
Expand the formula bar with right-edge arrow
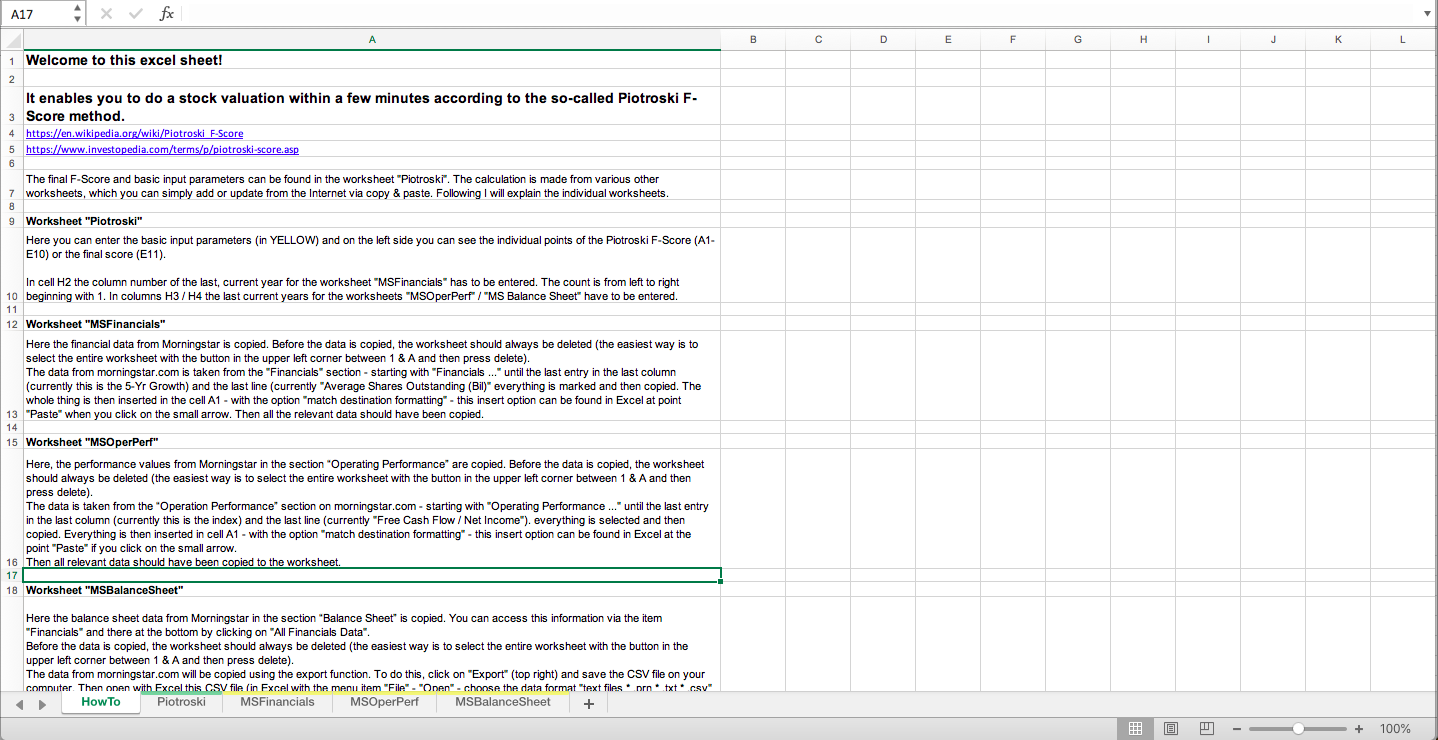coord(1427,14)
